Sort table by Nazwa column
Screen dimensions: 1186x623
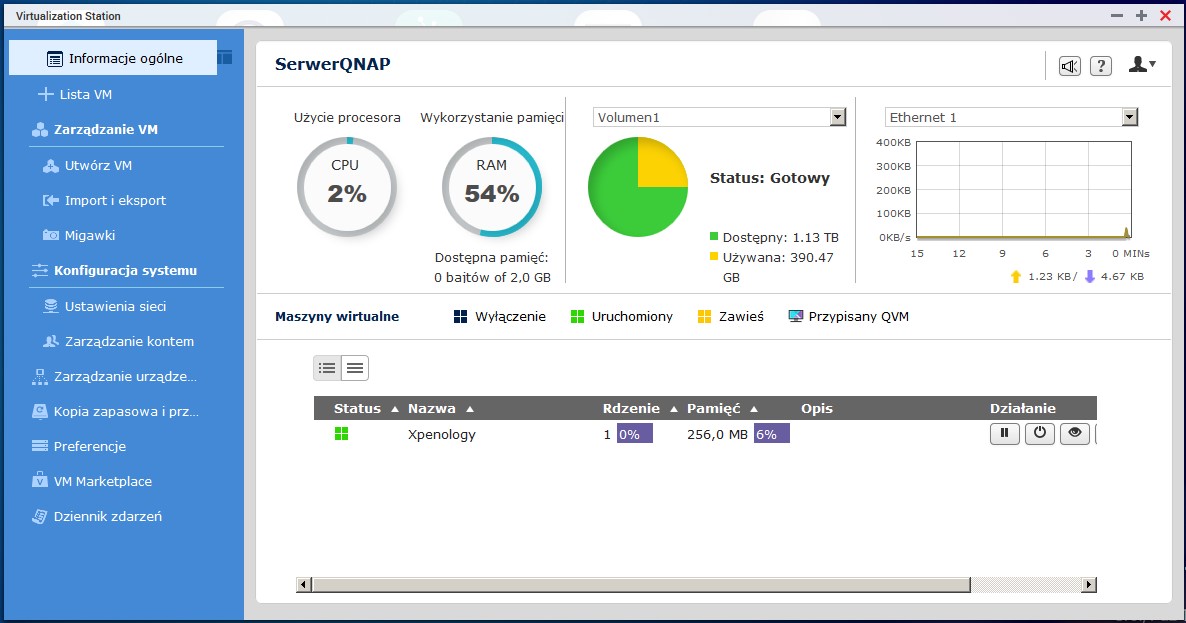click(x=440, y=408)
